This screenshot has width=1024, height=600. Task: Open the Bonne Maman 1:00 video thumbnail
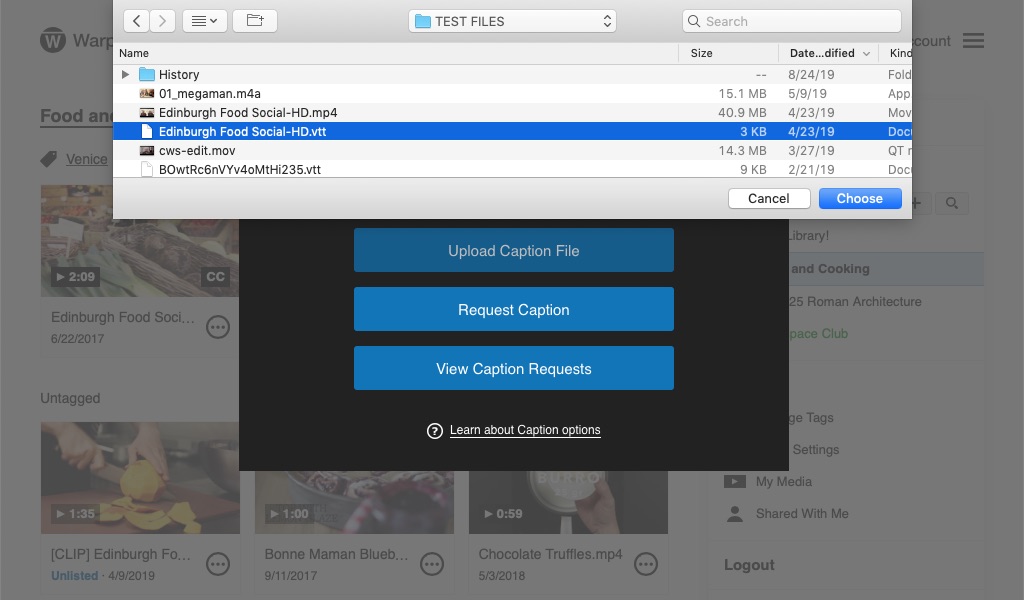point(354,501)
